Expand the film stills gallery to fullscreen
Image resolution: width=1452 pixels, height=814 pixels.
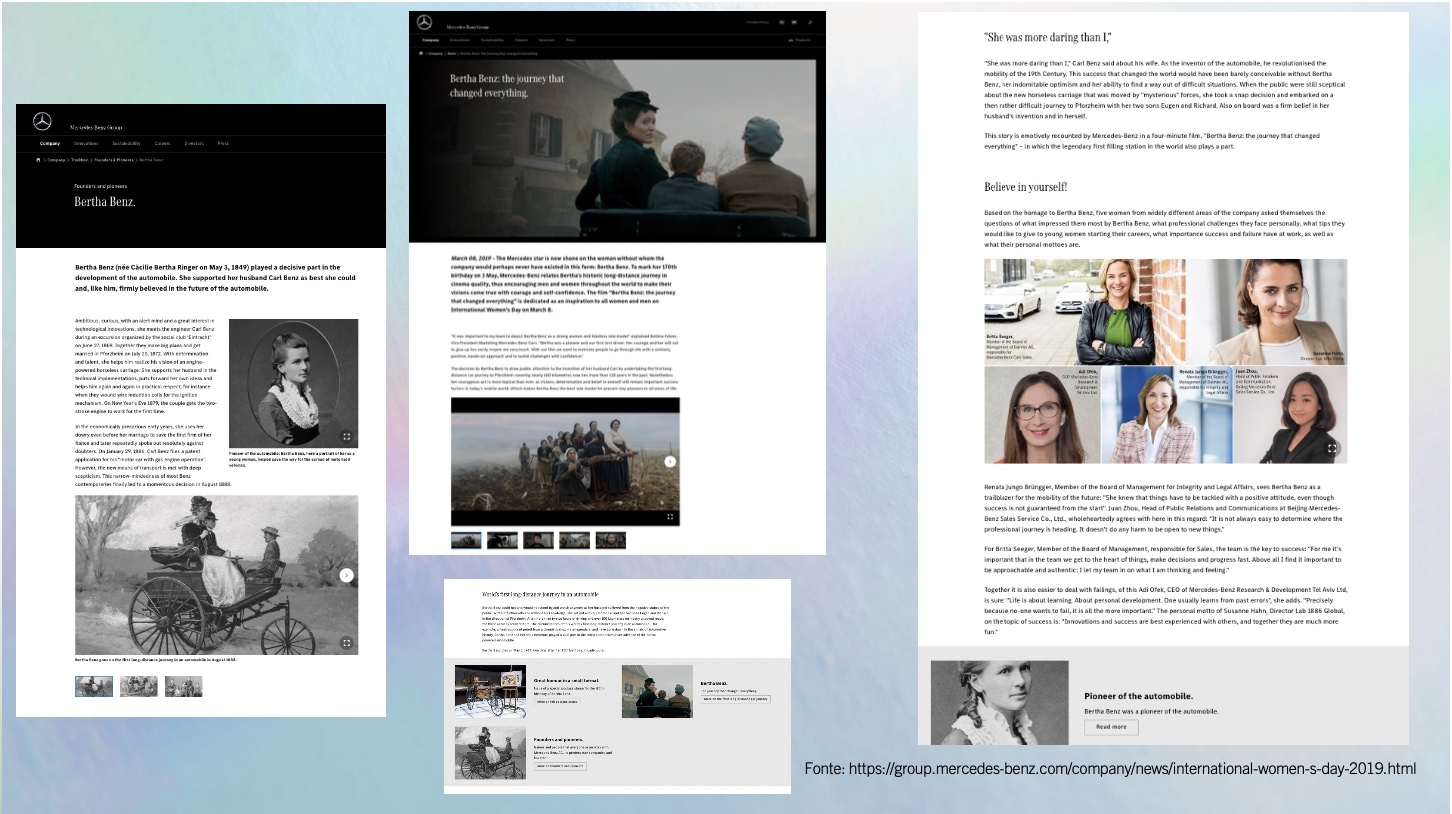[x=670, y=517]
